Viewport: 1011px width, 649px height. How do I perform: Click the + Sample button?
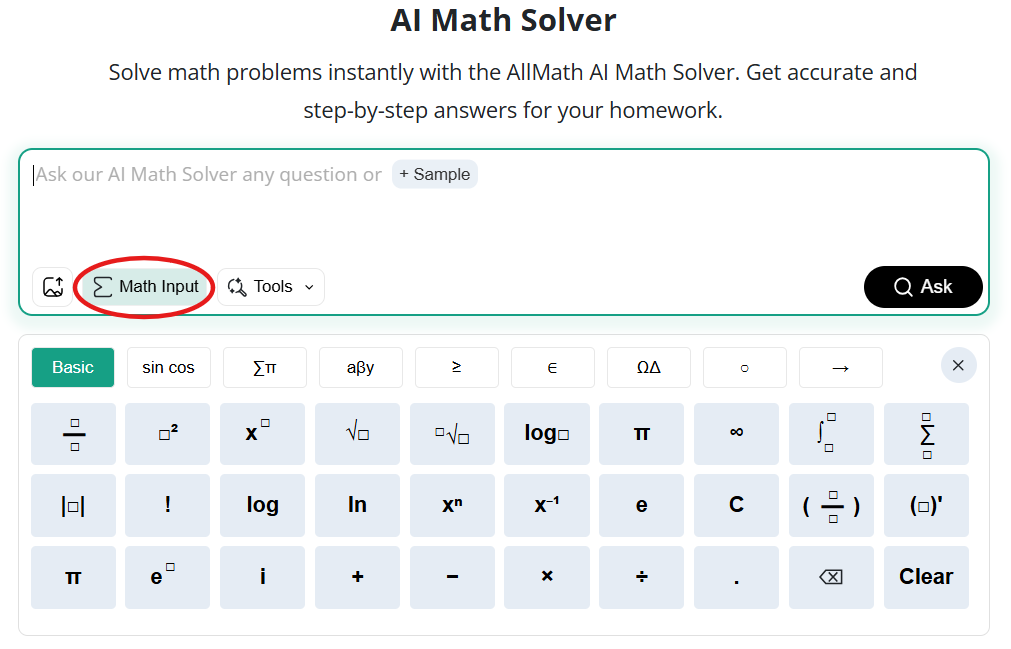435,175
